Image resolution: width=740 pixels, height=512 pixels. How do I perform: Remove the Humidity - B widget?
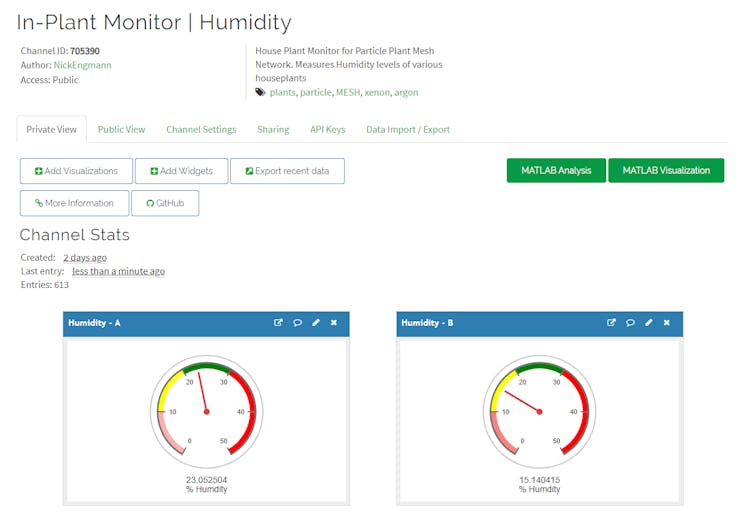(x=666, y=323)
